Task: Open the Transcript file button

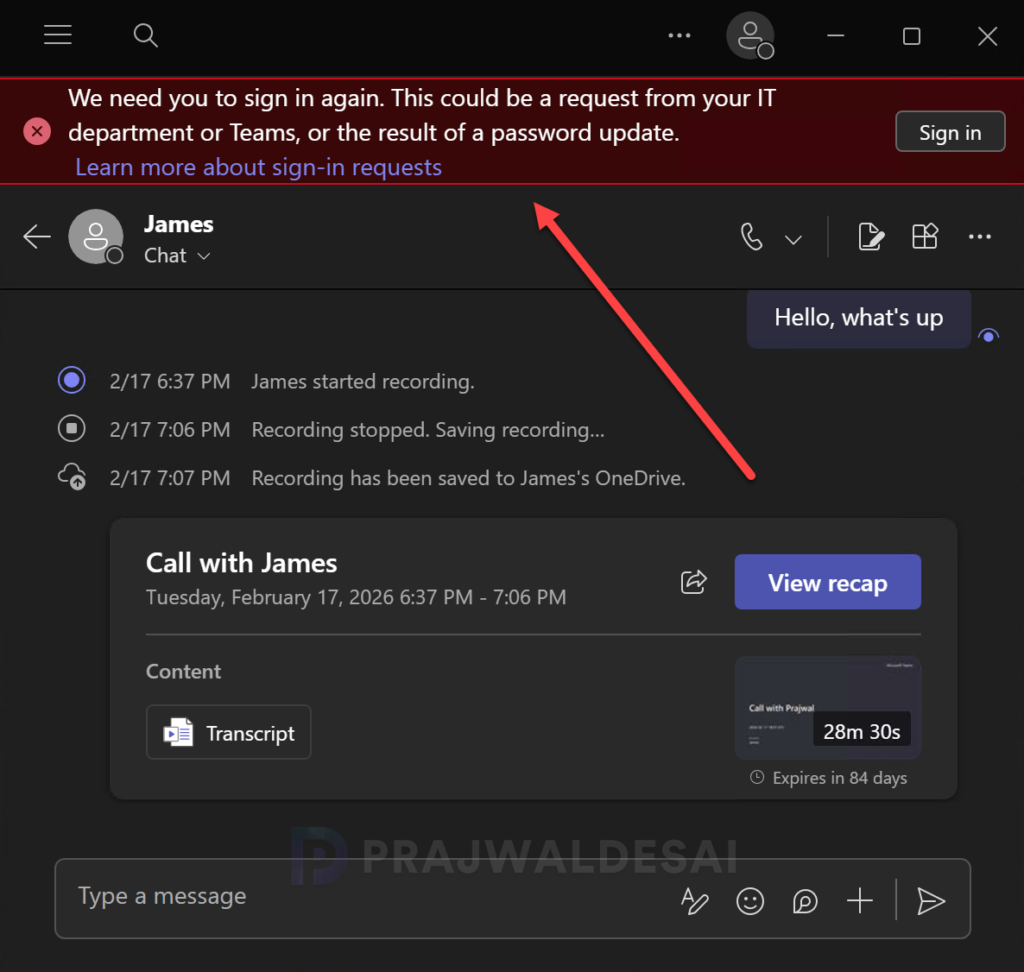Action: [x=229, y=732]
